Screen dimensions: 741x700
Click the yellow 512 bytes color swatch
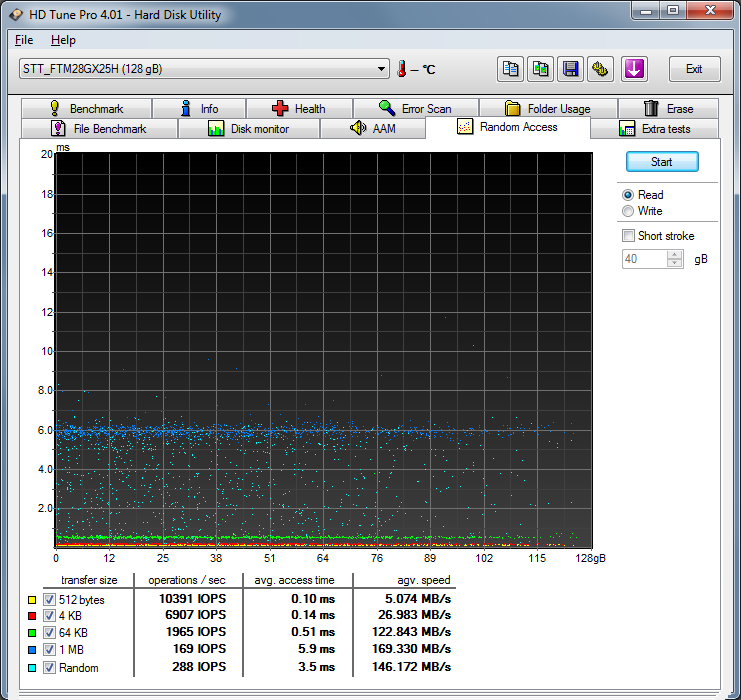tap(32, 600)
